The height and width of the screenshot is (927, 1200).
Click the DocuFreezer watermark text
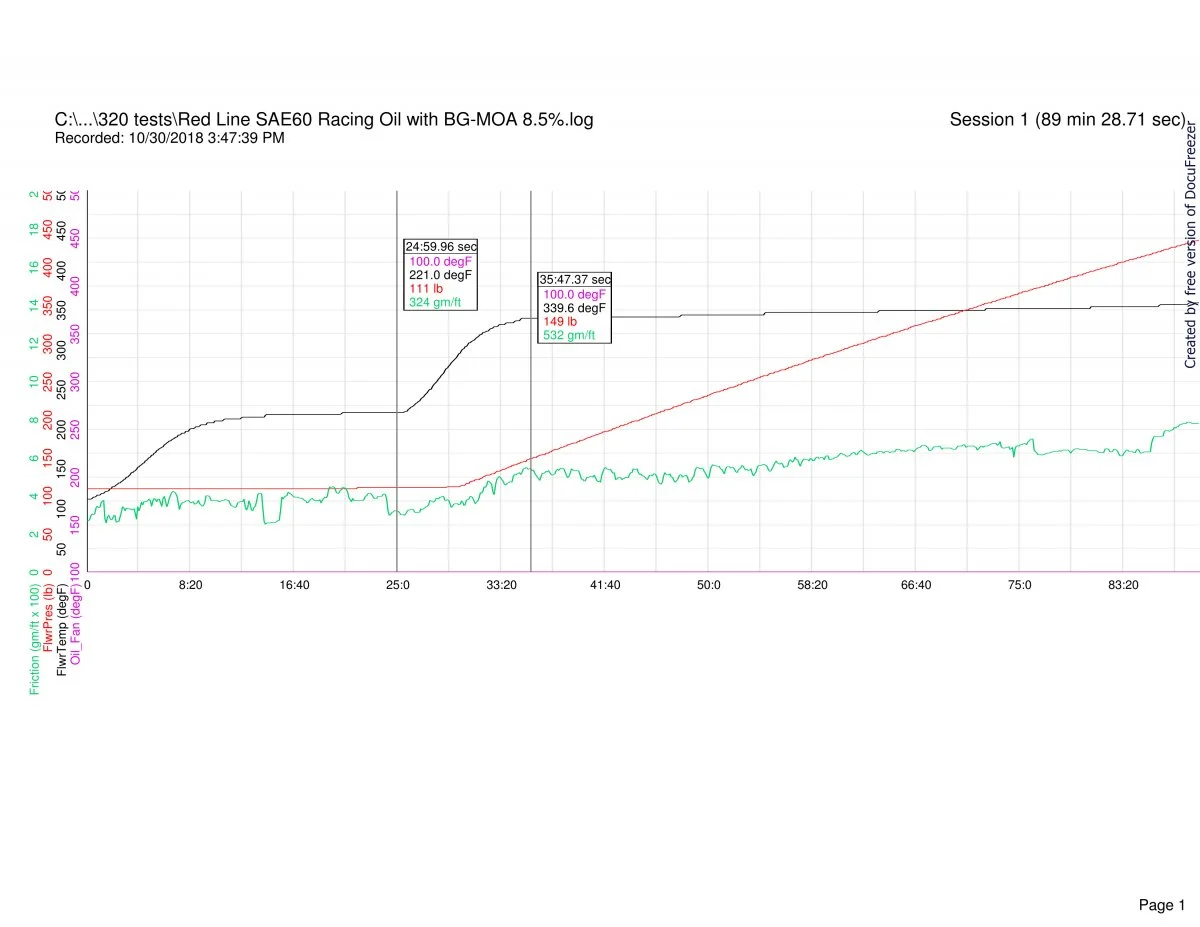coord(1190,246)
